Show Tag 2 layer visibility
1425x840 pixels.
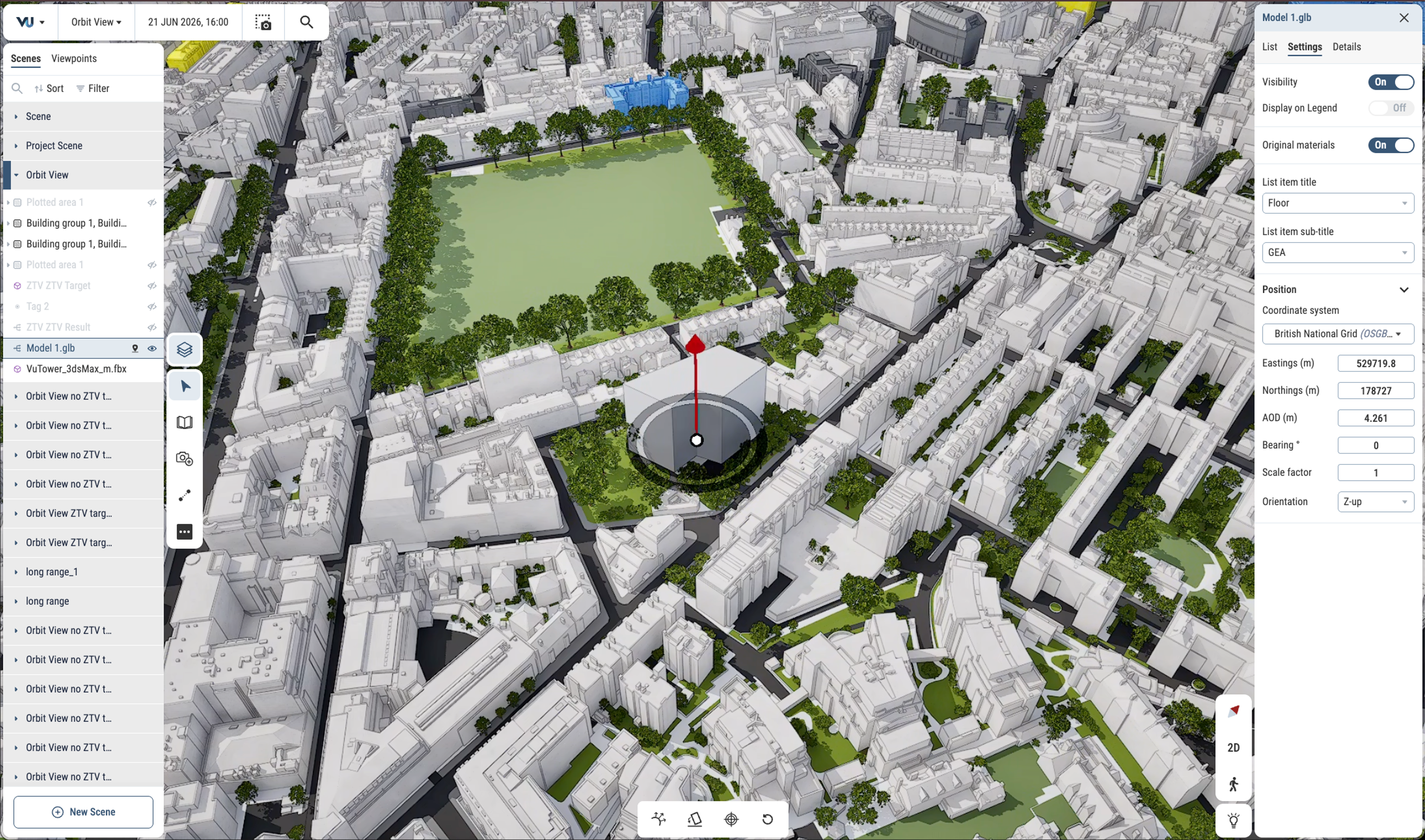(152, 307)
